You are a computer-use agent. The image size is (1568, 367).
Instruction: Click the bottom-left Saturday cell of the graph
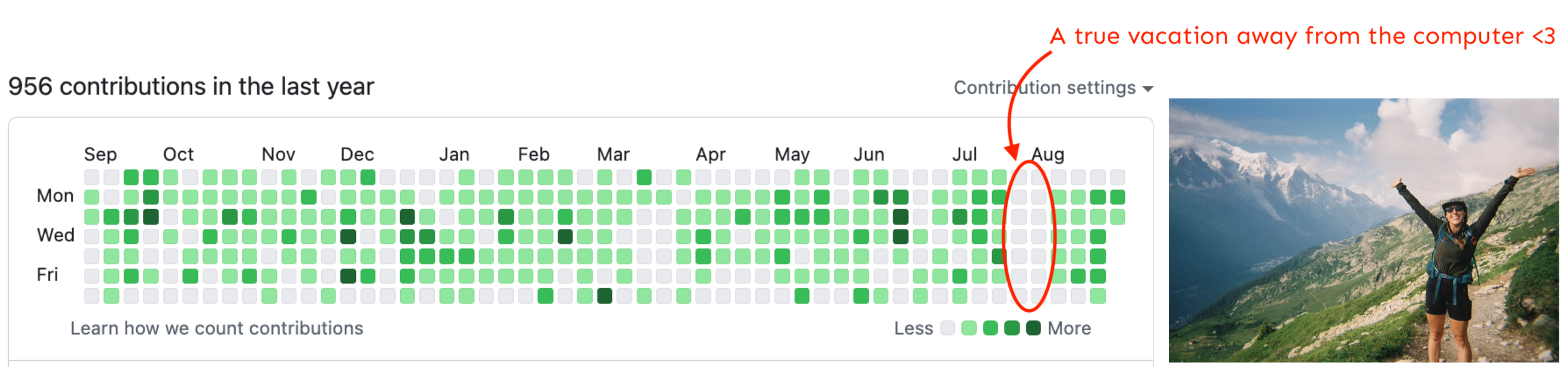tap(92, 296)
